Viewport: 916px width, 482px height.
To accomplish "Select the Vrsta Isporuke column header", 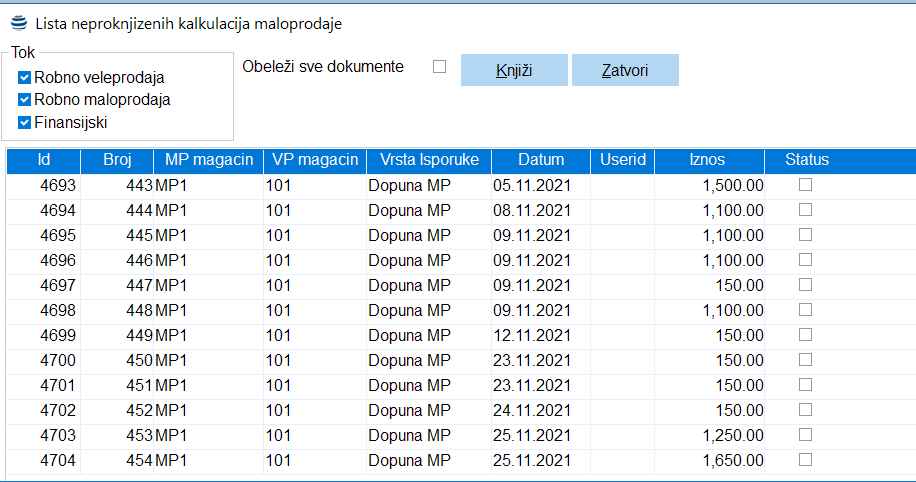I will click(x=423, y=160).
